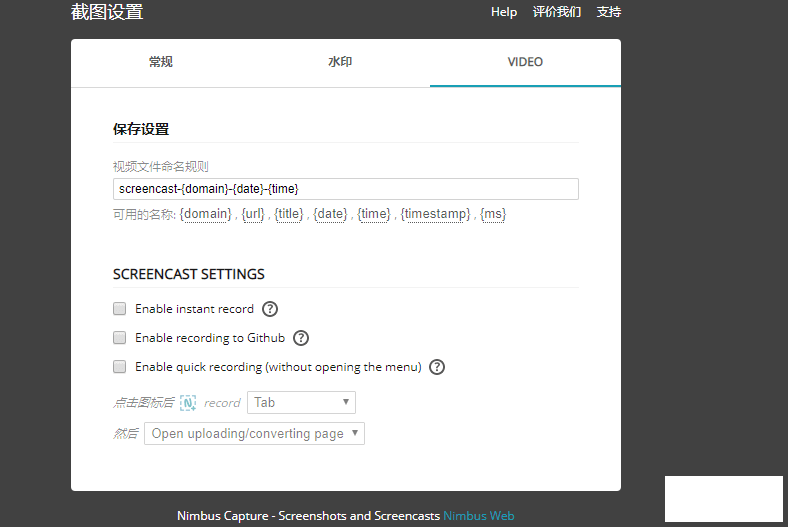The height and width of the screenshot is (527, 788).
Task: Click the video file name pattern field
Action: (x=345, y=189)
